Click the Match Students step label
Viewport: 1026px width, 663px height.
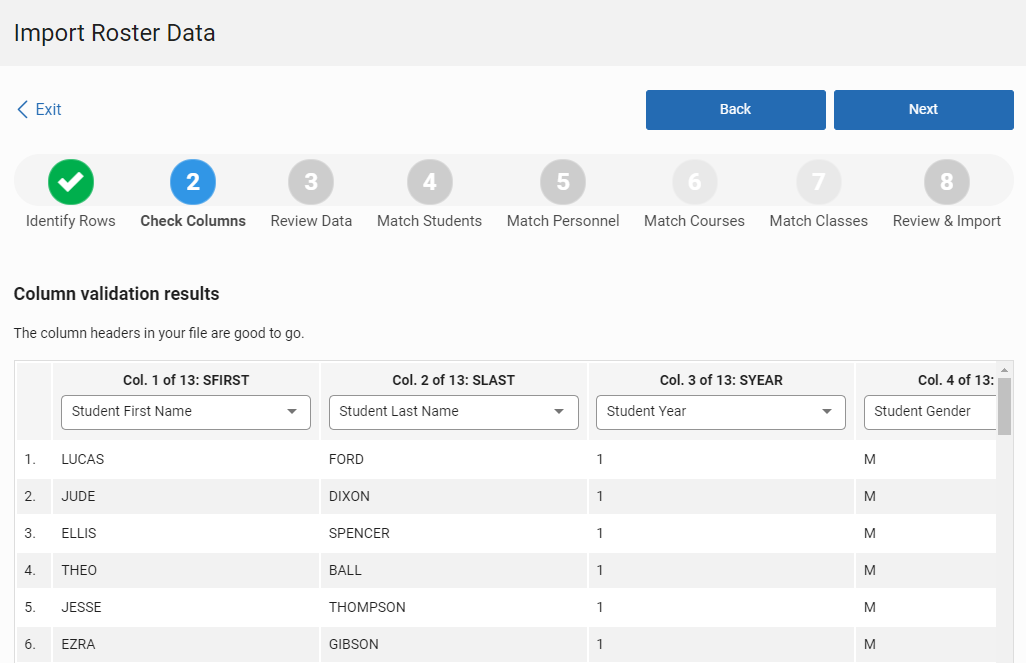pos(429,221)
